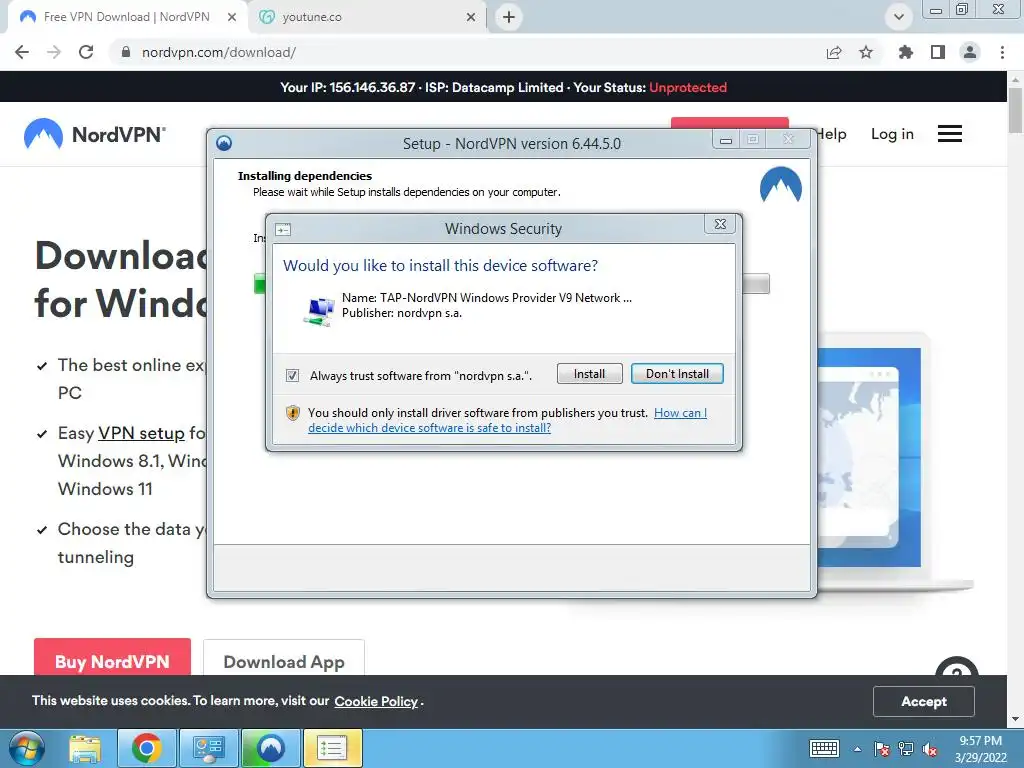Click the Windows Security title bar icon
Screen dimensions: 1024x768
(x=283, y=229)
